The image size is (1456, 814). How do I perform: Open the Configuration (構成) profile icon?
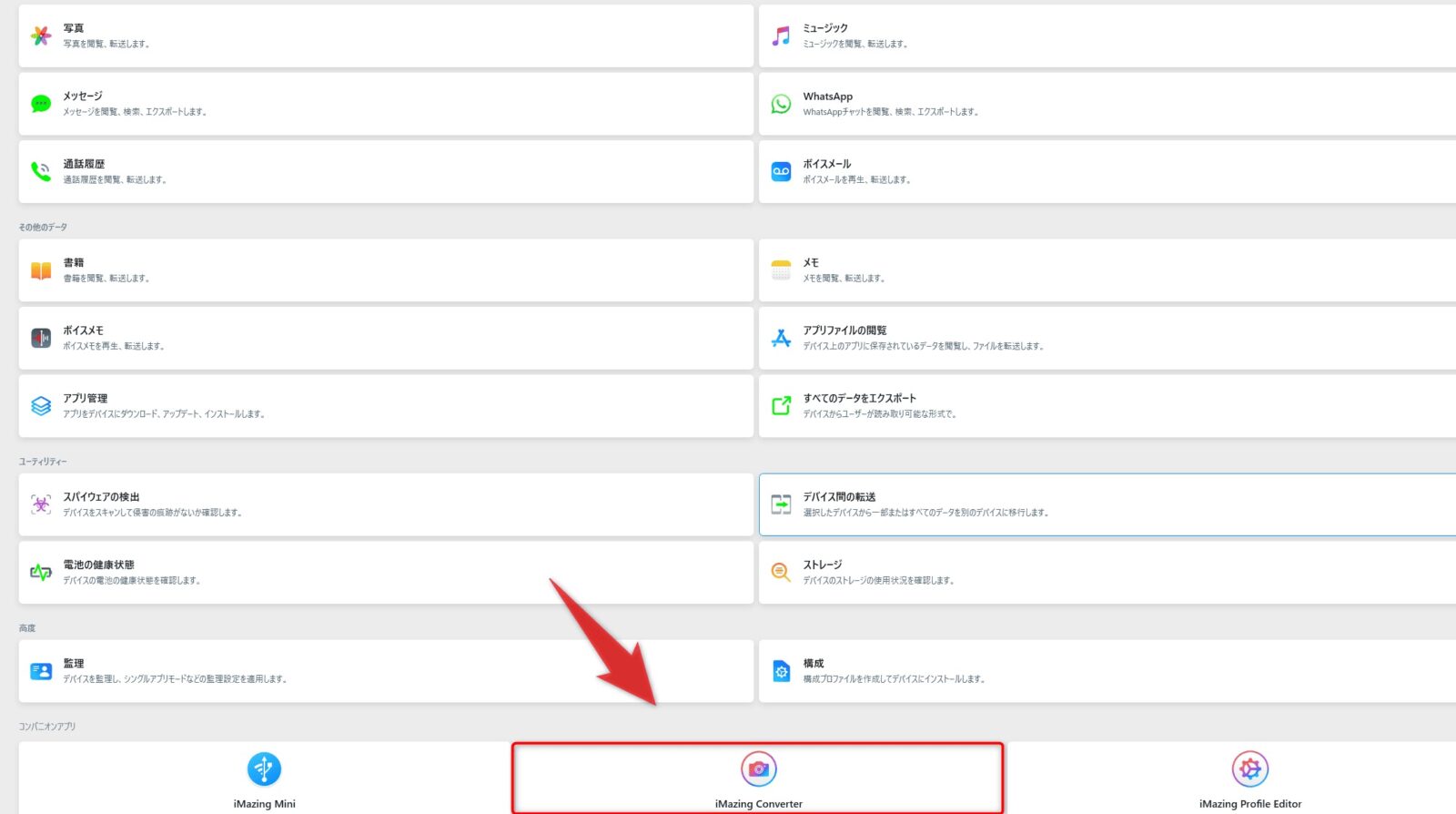(781, 671)
